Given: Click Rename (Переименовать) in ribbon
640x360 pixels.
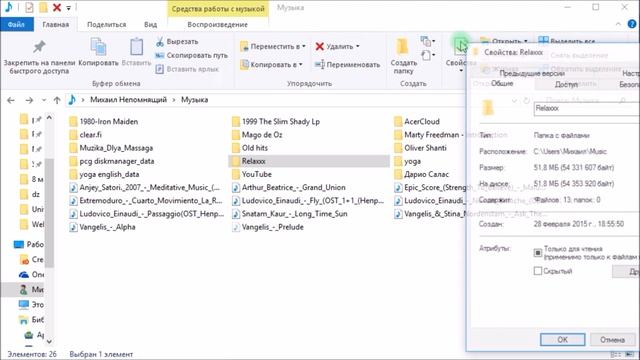Looking at the screenshot, I should (x=347, y=64).
